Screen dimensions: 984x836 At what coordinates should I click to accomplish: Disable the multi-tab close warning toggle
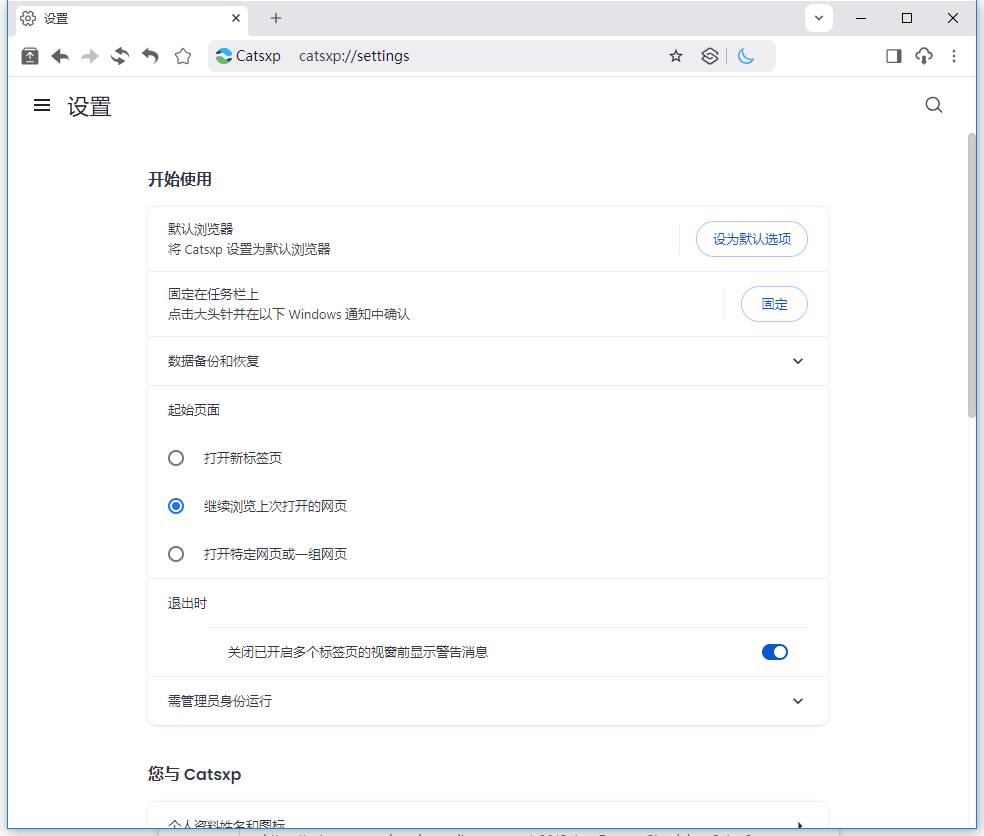[774, 651]
